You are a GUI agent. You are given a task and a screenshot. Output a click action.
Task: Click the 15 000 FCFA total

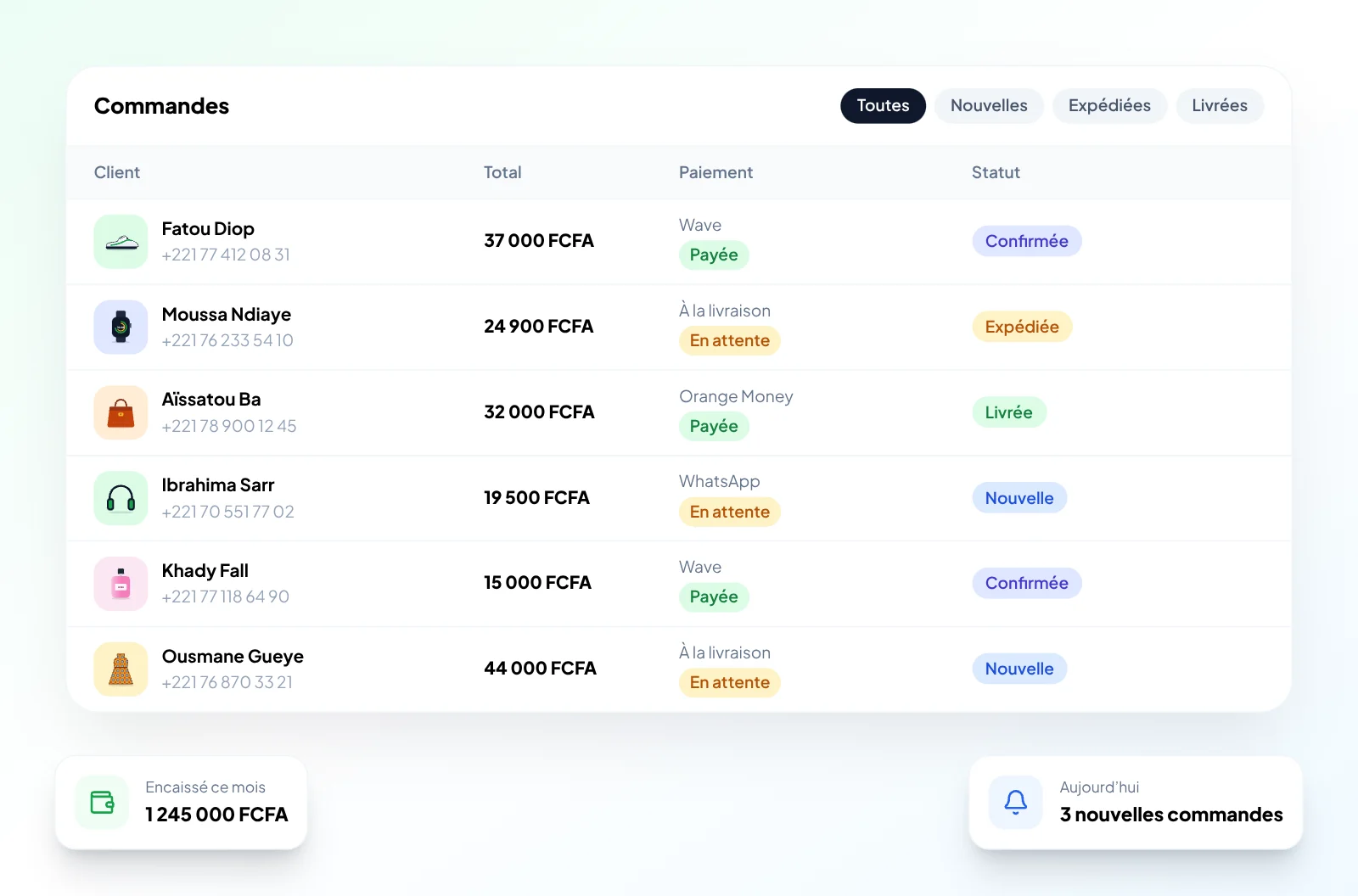(537, 583)
